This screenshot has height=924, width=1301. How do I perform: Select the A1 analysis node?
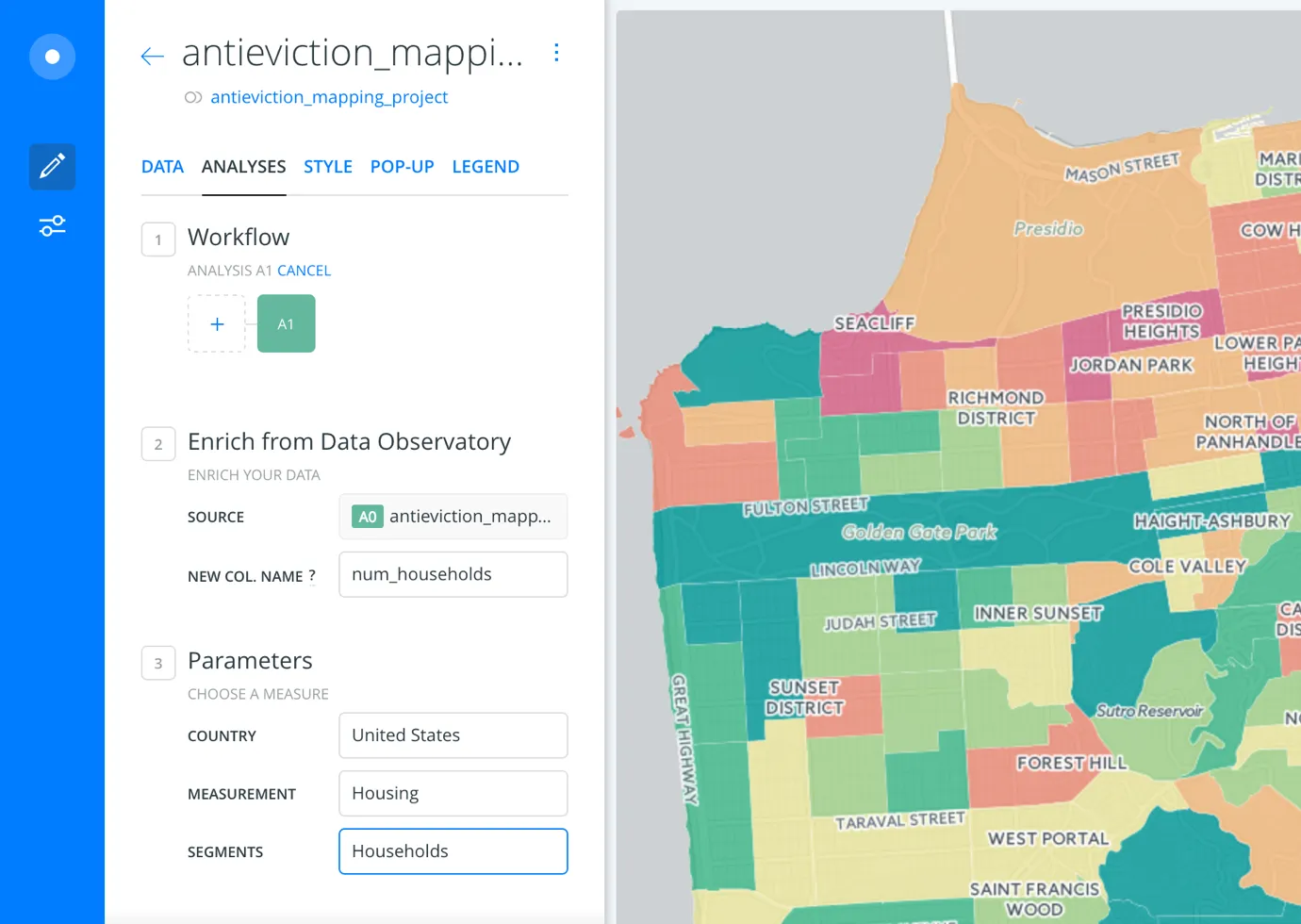coord(286,323)
